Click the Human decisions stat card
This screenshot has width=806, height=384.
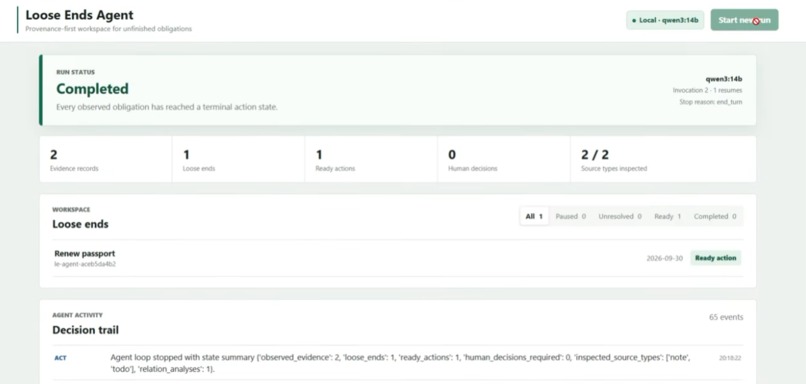click(x=503, y=159)
